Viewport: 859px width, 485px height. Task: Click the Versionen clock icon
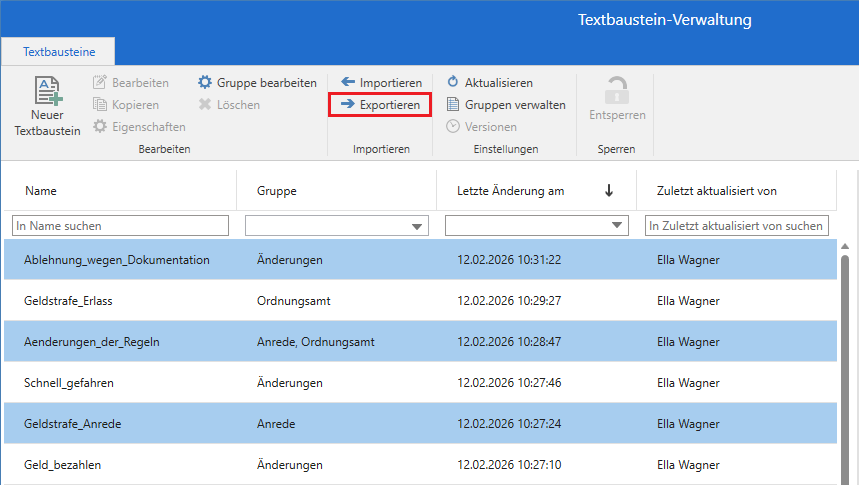coord(453,127)
